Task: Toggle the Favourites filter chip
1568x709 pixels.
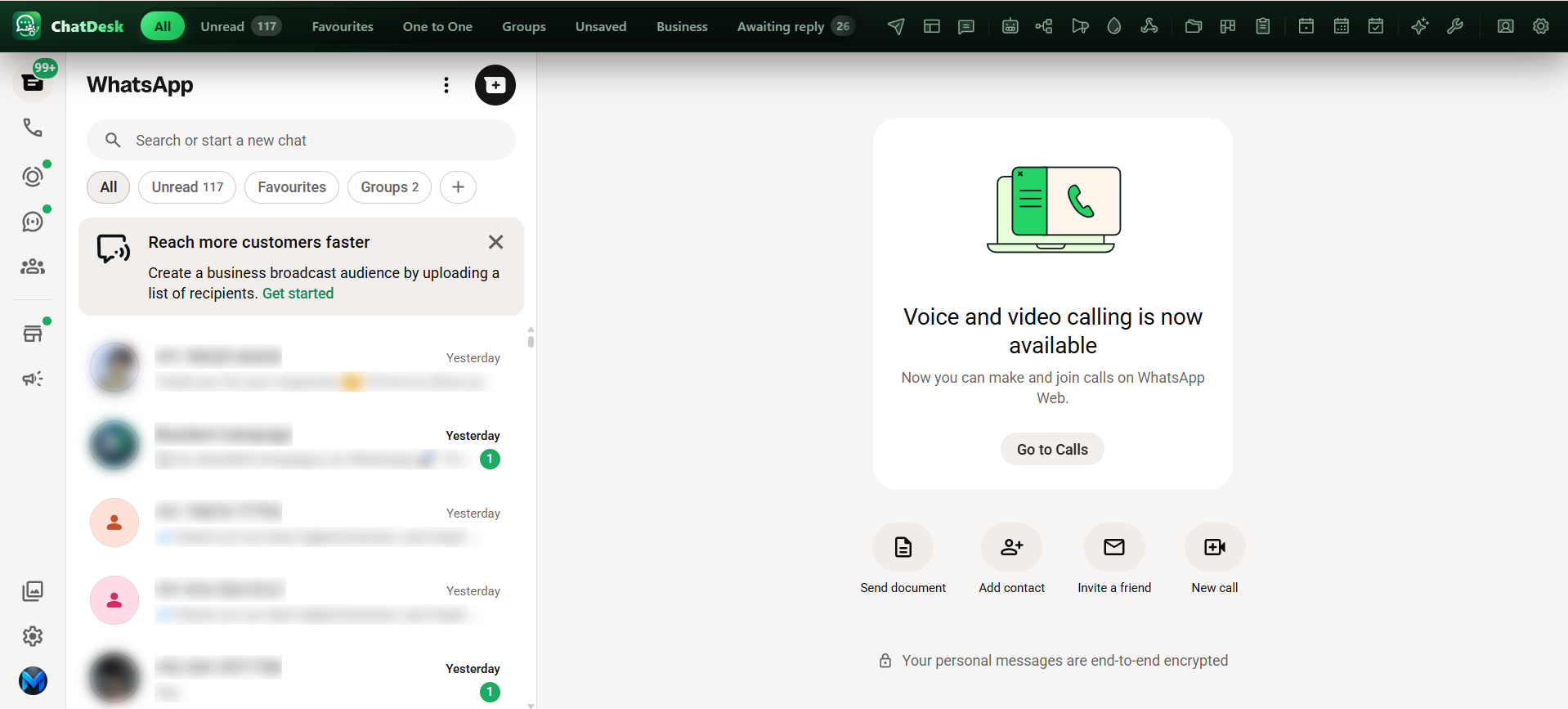Action: (x=292, y=187)
